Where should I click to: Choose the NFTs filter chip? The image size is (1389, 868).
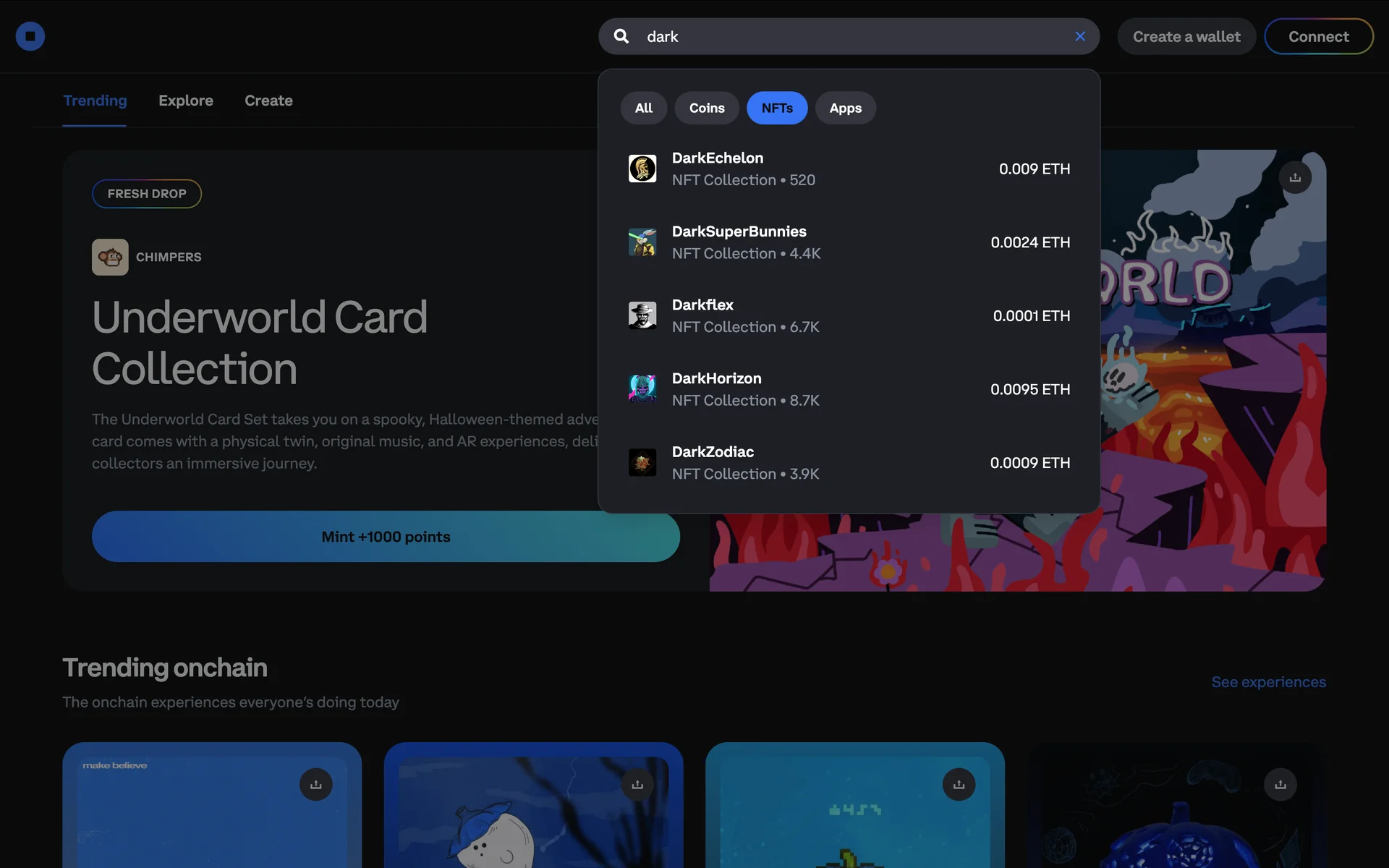coord(777,108)
